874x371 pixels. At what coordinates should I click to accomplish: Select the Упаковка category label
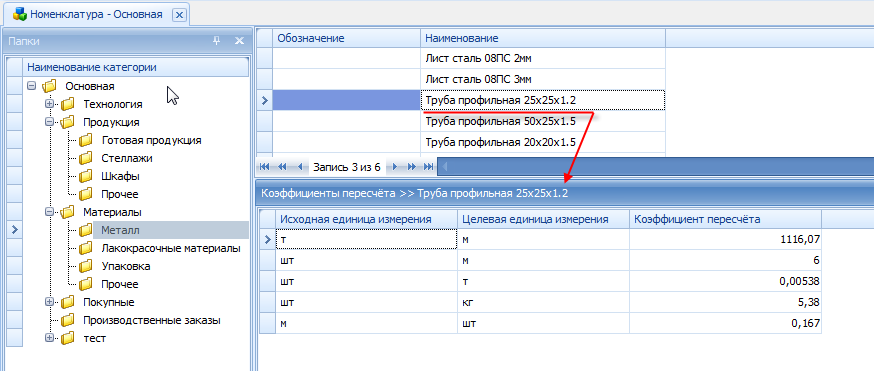[126, 266]
